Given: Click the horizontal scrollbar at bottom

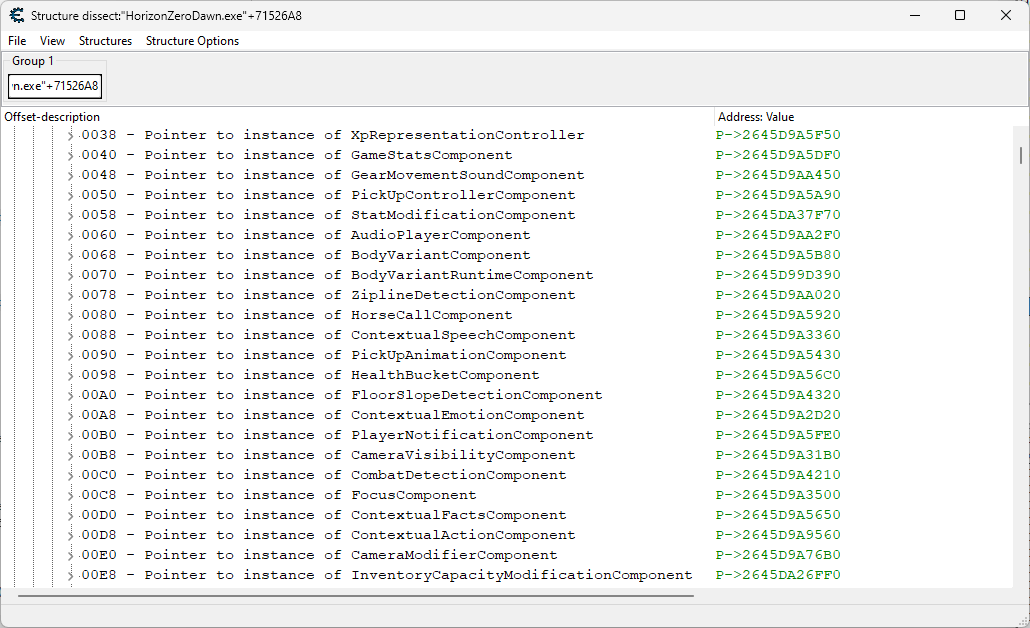Looking at the screenshot, I should (355, 595).
